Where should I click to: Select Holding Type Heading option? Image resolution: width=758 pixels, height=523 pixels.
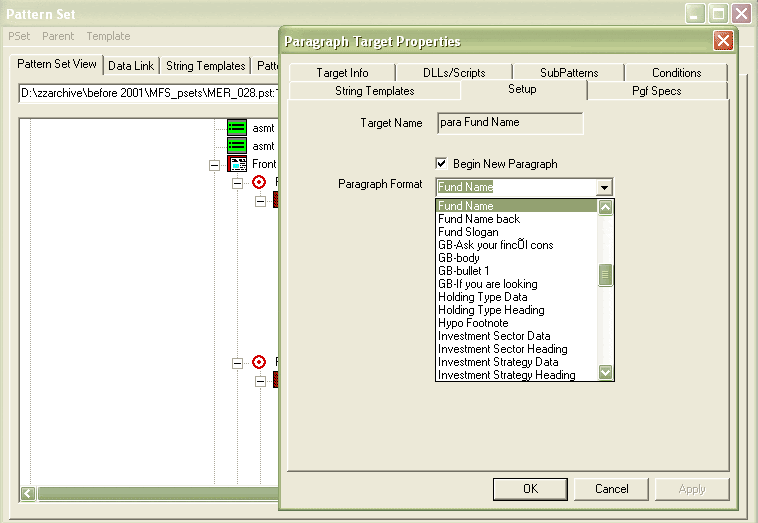coord(517,310)
